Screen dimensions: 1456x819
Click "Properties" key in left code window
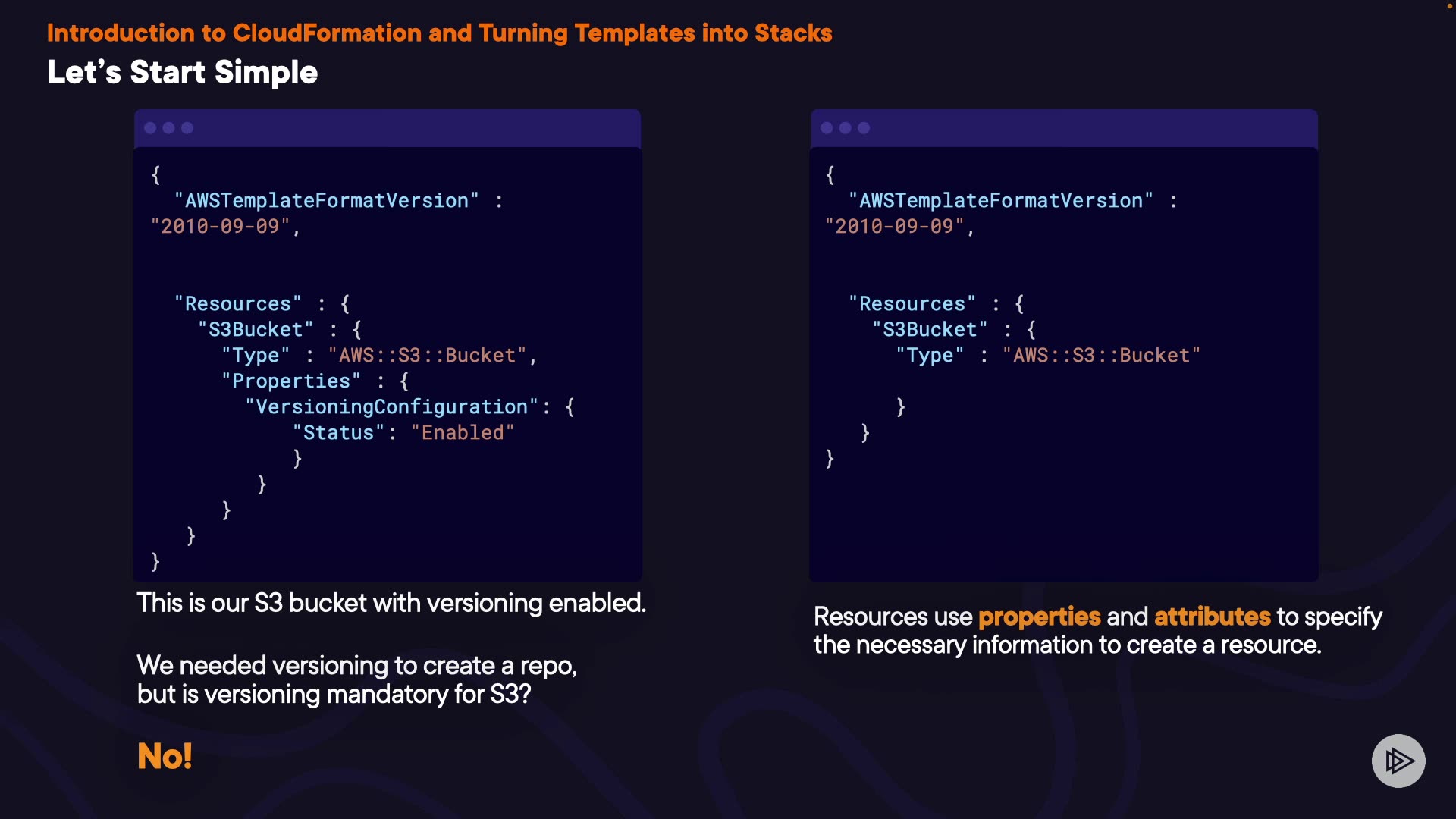(x=291, y=381)
